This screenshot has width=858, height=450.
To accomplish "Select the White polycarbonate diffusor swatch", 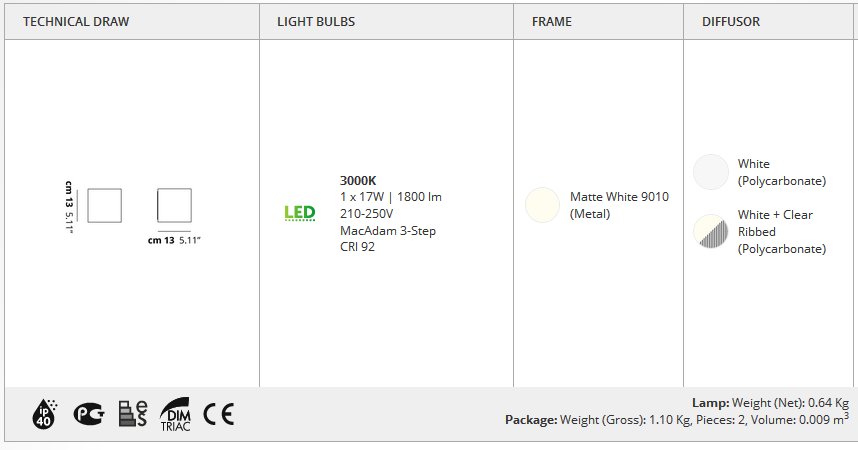I will tap(711, 172).
